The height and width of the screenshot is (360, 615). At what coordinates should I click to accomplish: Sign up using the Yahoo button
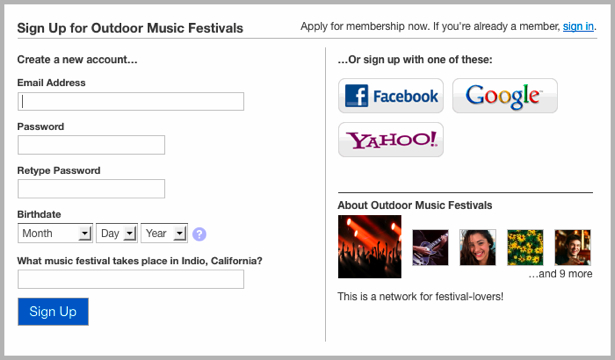coord(391,140)
